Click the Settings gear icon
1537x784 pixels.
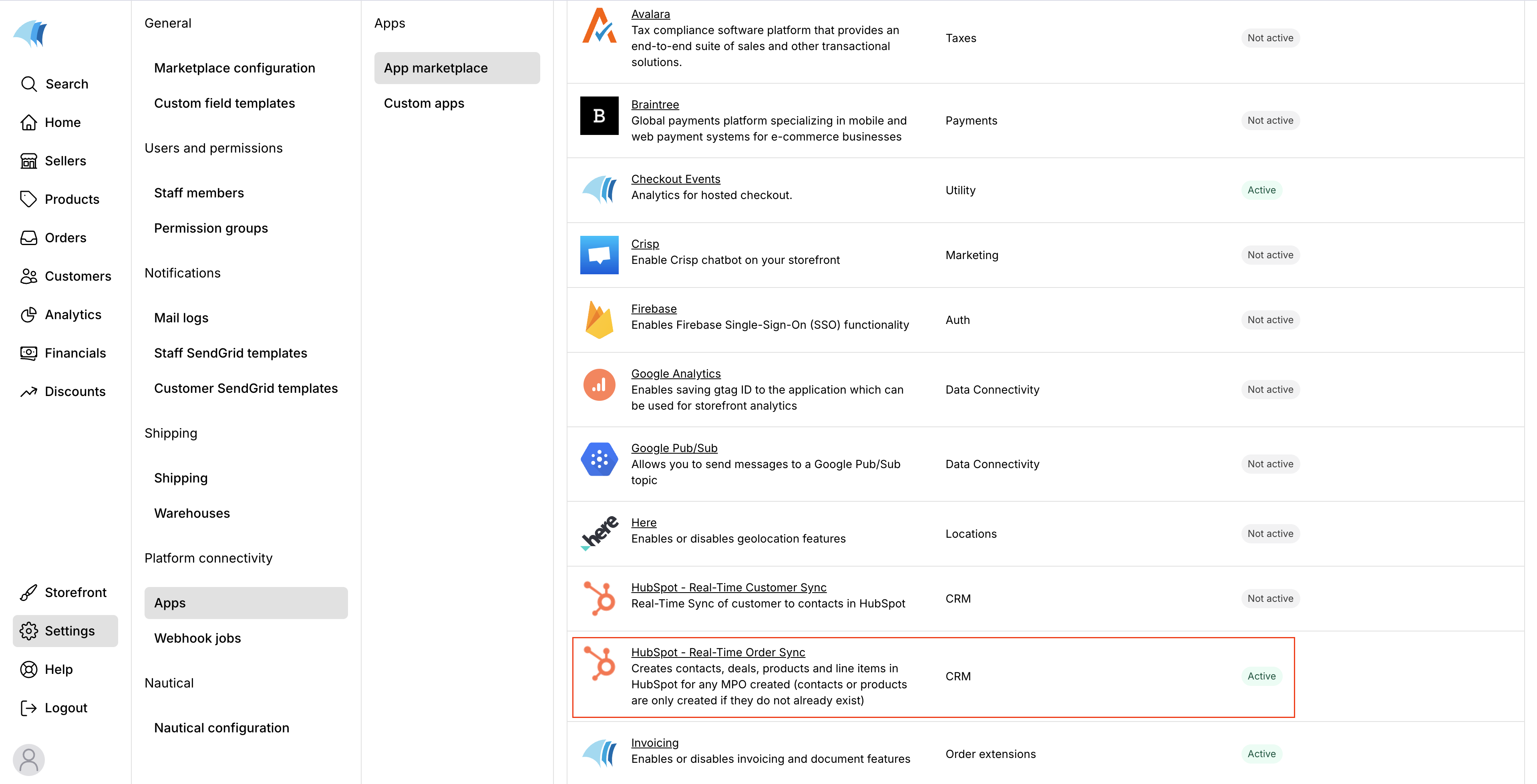point(29,631)
